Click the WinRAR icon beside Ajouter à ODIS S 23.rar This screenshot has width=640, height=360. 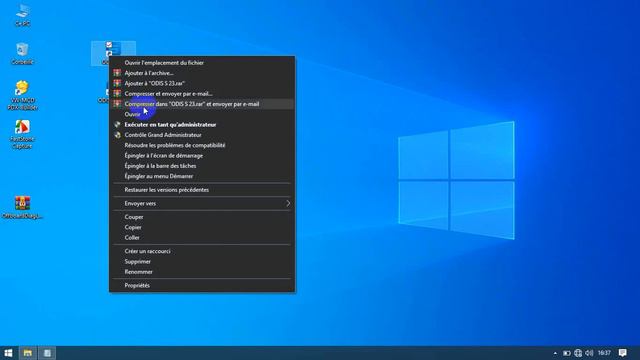(x=117, y=83)
